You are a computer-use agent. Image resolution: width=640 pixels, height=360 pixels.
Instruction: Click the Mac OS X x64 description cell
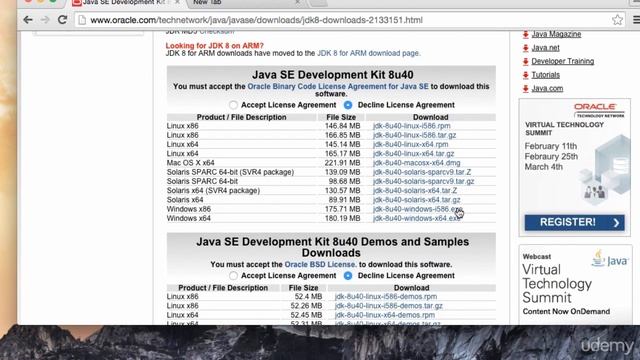pos(191,163)
